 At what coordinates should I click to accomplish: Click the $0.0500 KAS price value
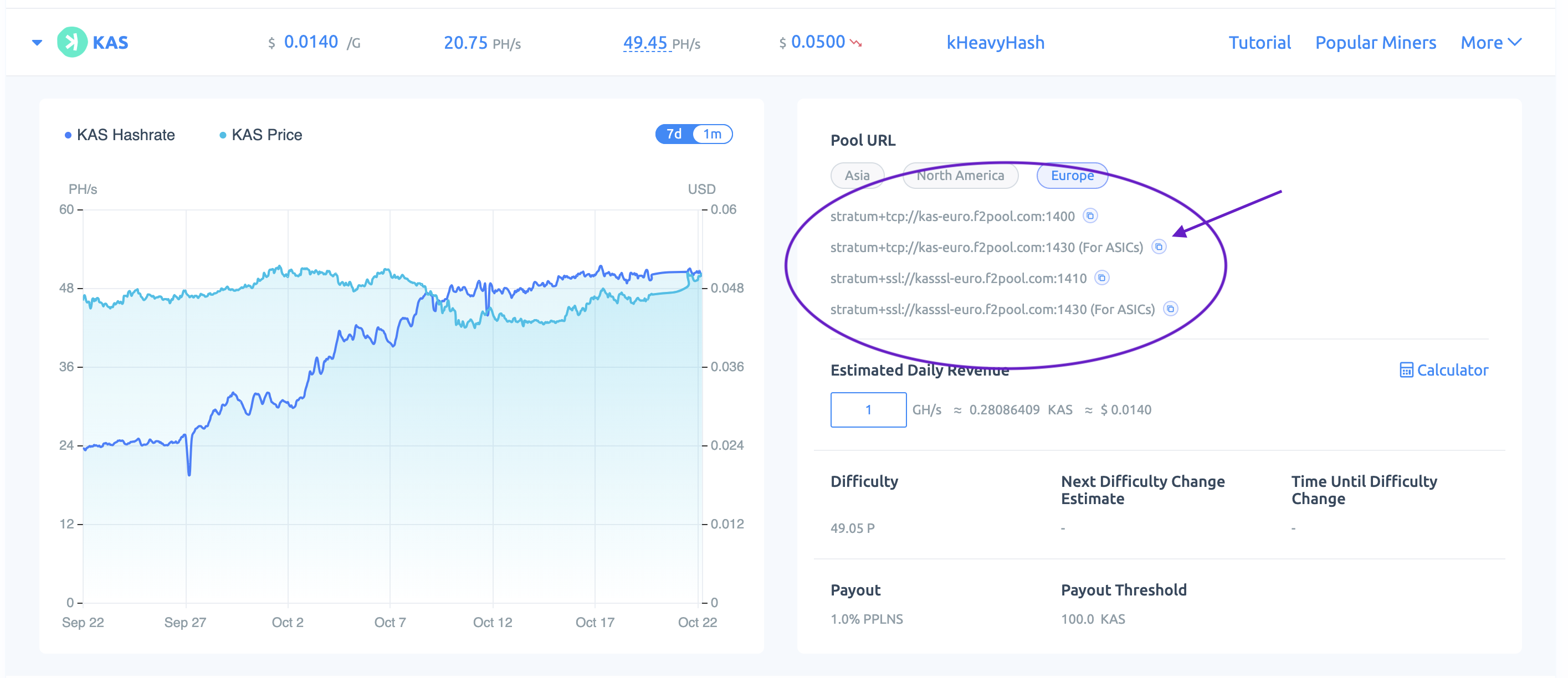(812, 42)
